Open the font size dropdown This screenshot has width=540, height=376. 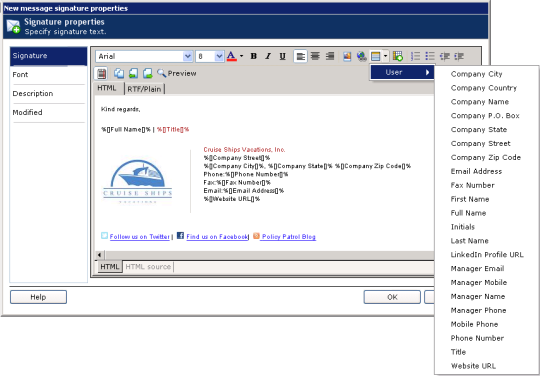coord(219,56)
